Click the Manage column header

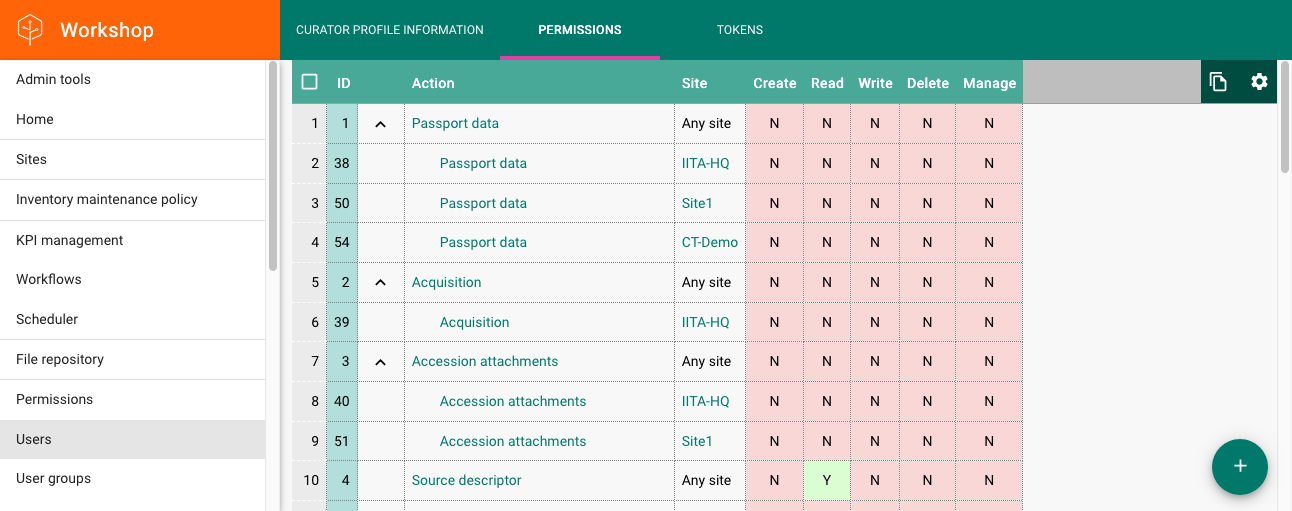[x=989, y=83]
